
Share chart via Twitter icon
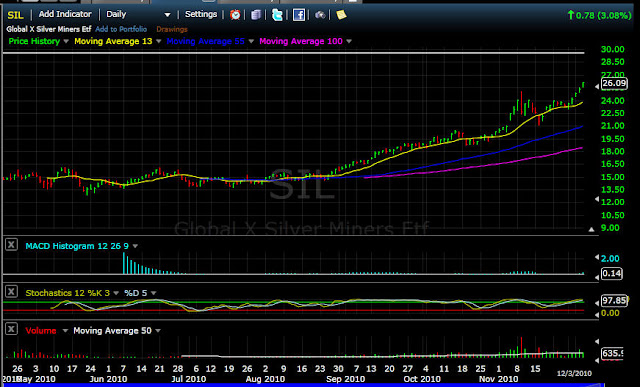click(x=277, y=15)
